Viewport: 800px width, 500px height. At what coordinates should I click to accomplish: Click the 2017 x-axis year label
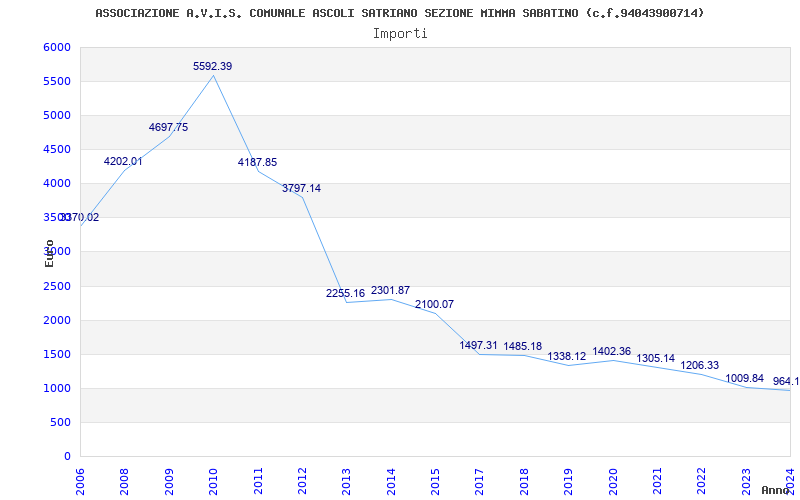pos(479,481)
